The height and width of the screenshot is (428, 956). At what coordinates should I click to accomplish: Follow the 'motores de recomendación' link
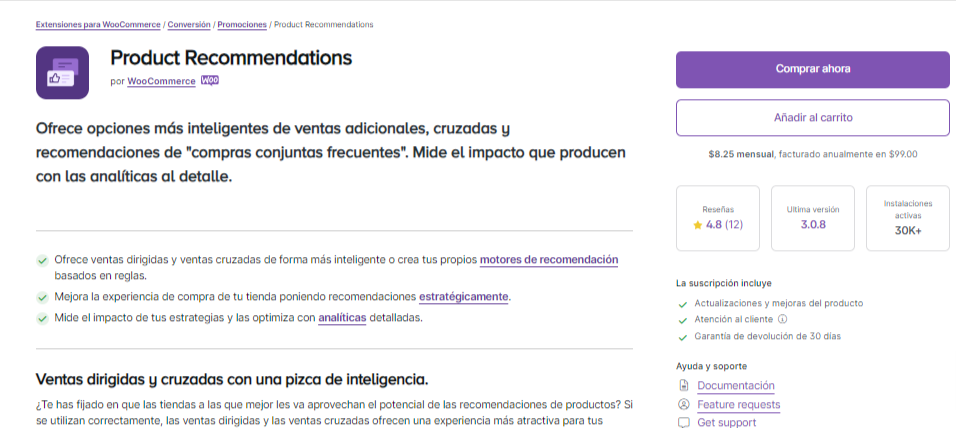click(549, 260)
